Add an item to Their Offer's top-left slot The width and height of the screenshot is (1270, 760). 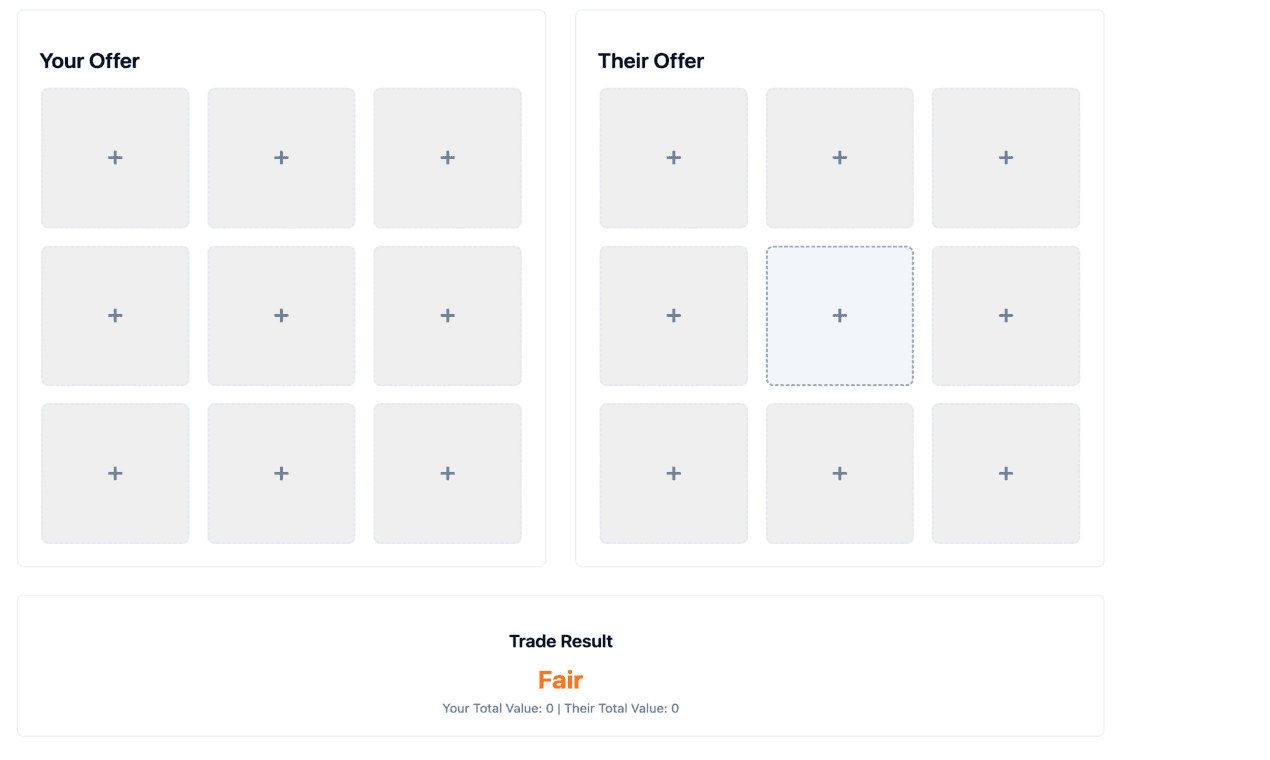673,157
